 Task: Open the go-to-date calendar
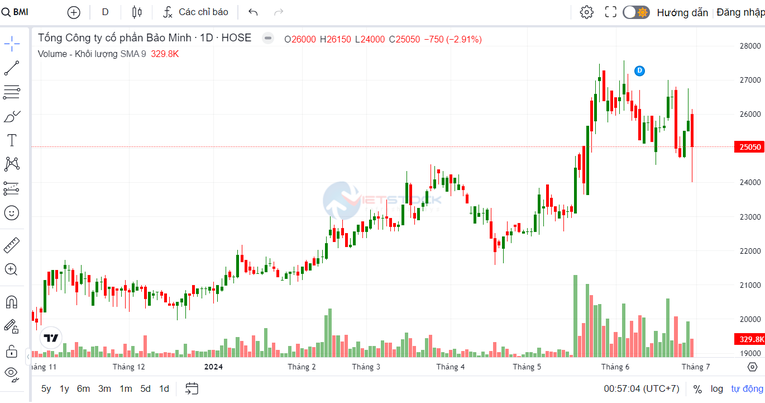tap(192, 389)
